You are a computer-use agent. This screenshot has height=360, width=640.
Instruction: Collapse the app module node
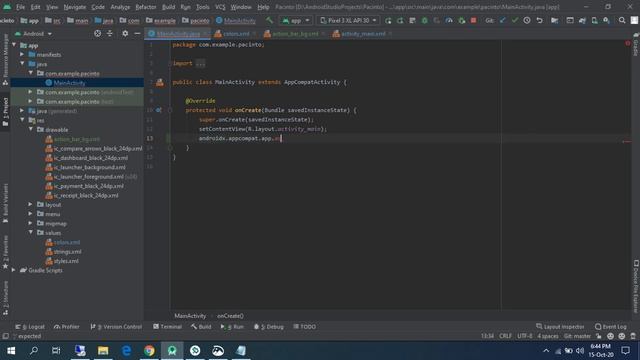pos(14,45)
